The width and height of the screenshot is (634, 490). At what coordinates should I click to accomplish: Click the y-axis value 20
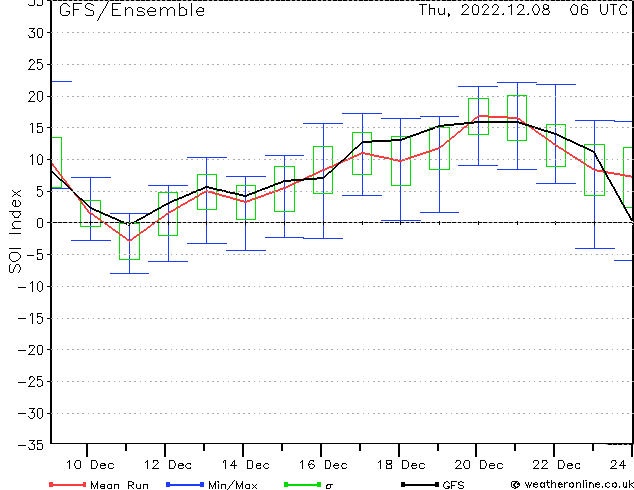(36, 96)
